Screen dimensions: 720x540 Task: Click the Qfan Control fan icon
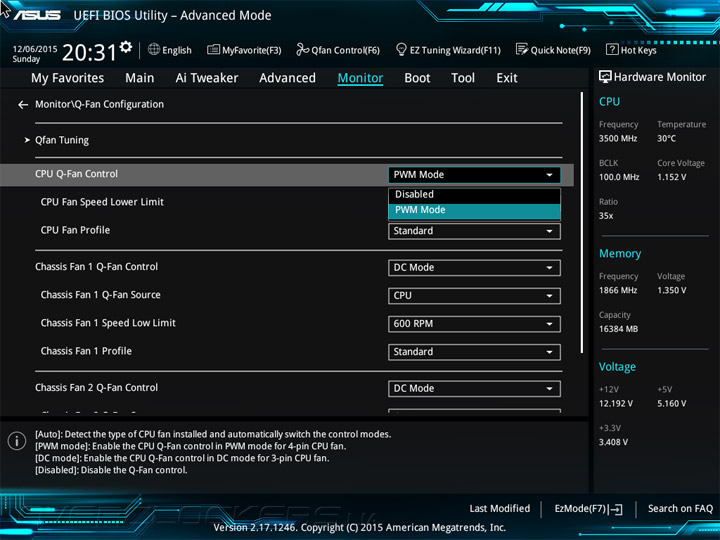[x=302, y=49]
